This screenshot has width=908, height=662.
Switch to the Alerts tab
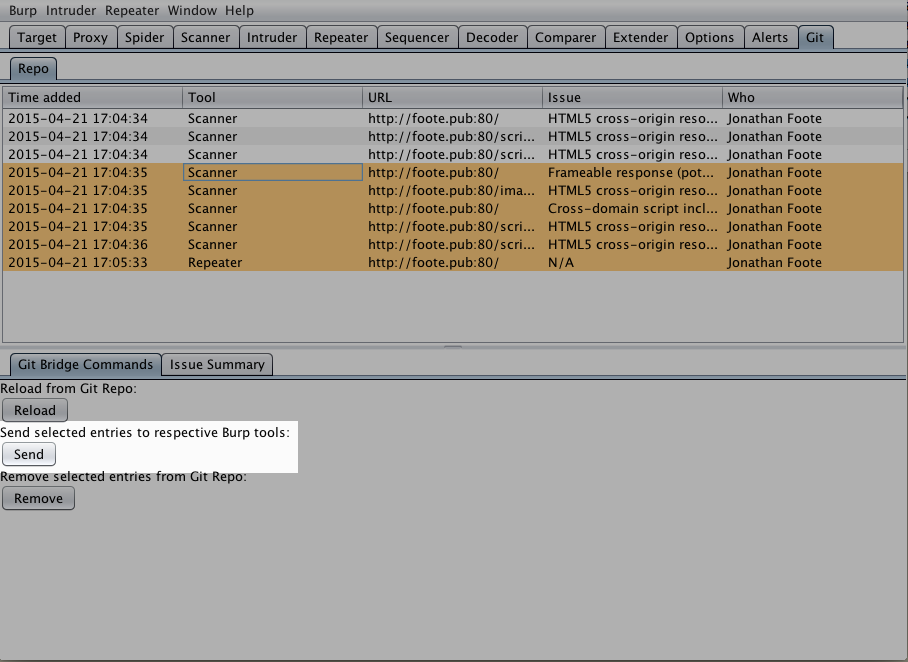770,37
